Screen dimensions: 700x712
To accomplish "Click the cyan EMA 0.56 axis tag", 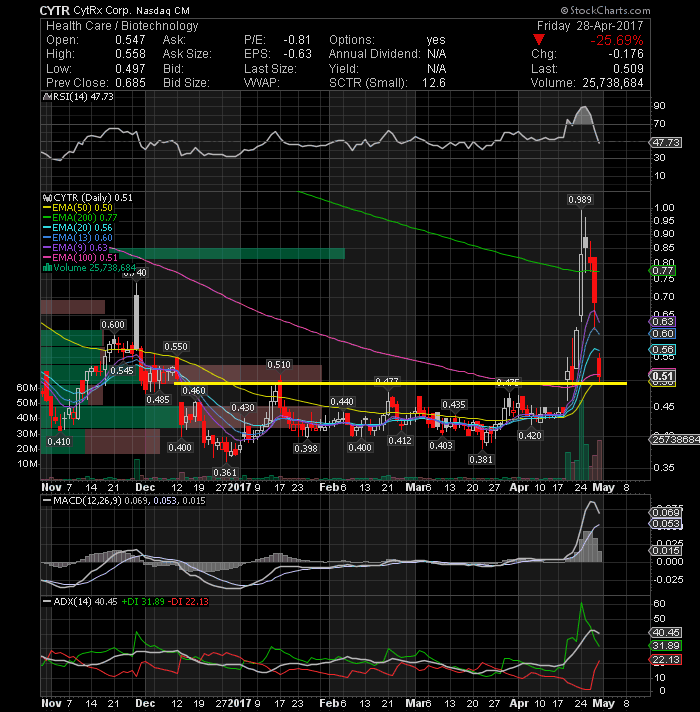I will (662, 350).
